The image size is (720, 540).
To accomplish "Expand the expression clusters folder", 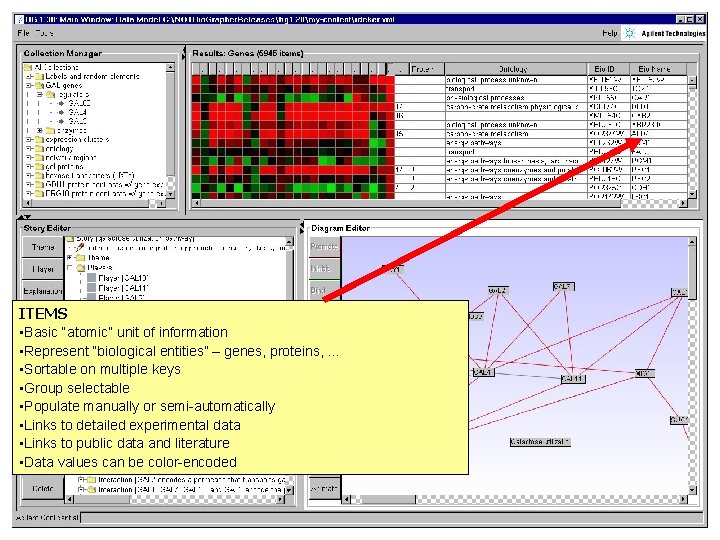I will [x=29, y=140].
